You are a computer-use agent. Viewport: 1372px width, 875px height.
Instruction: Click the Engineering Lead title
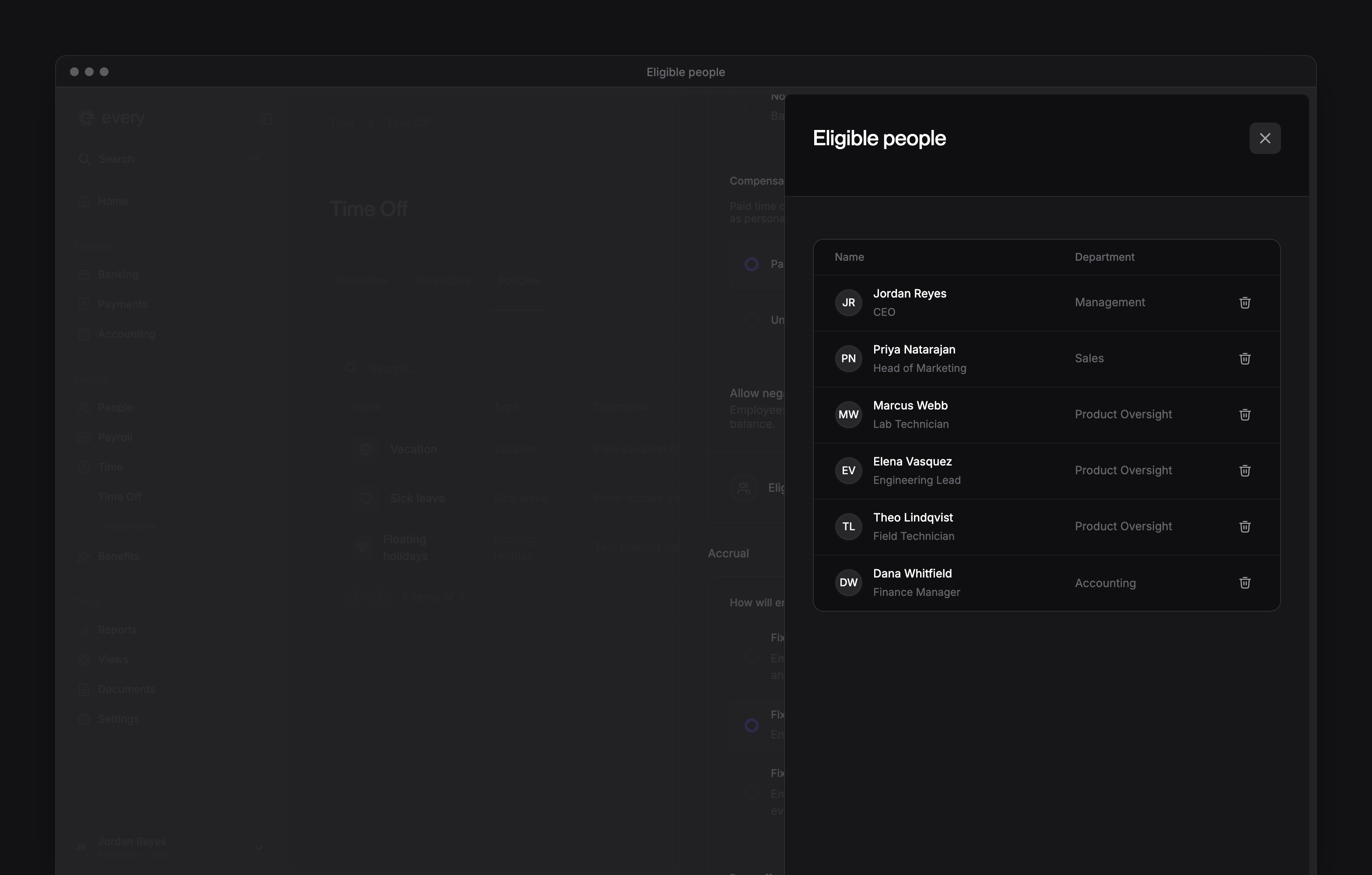tap(917, 480)
